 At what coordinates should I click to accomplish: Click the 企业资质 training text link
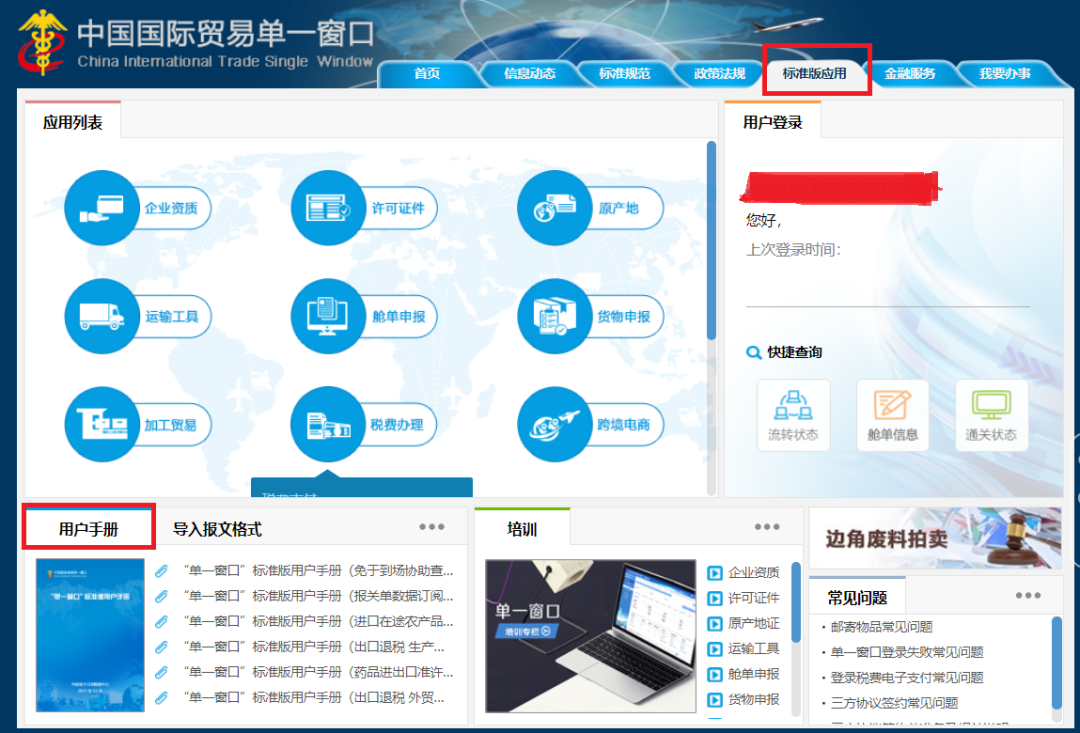tap(754, 572)
